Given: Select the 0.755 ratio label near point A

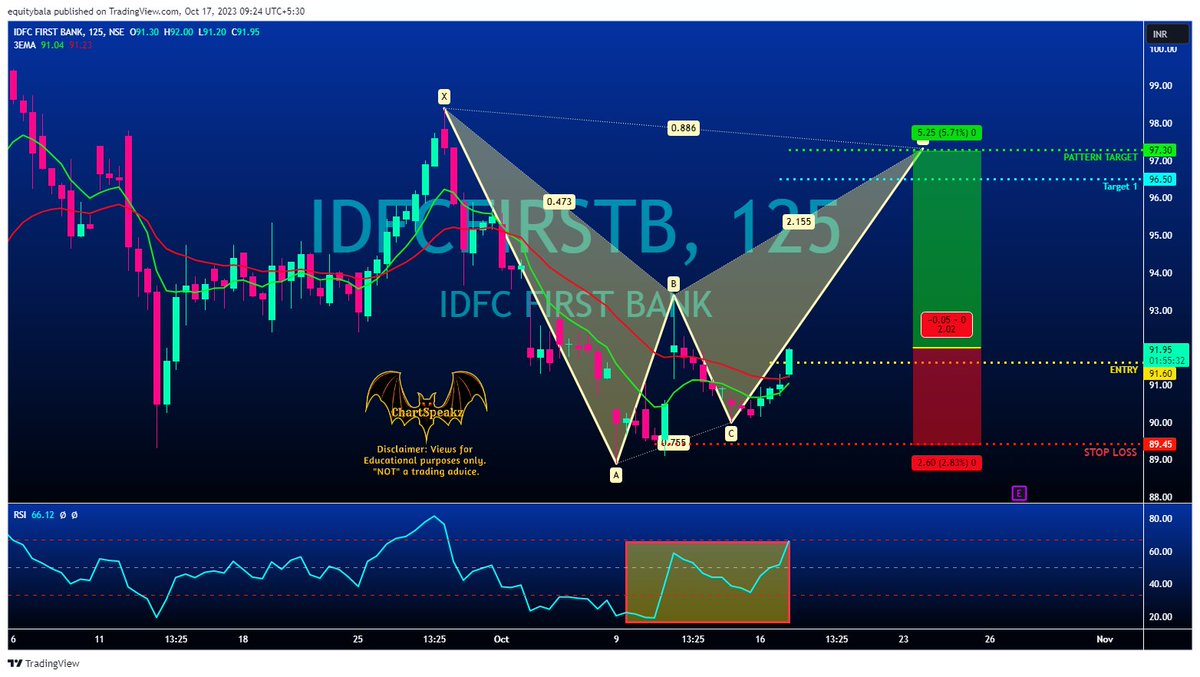Looking at the screenshot, I should (673, 442).
